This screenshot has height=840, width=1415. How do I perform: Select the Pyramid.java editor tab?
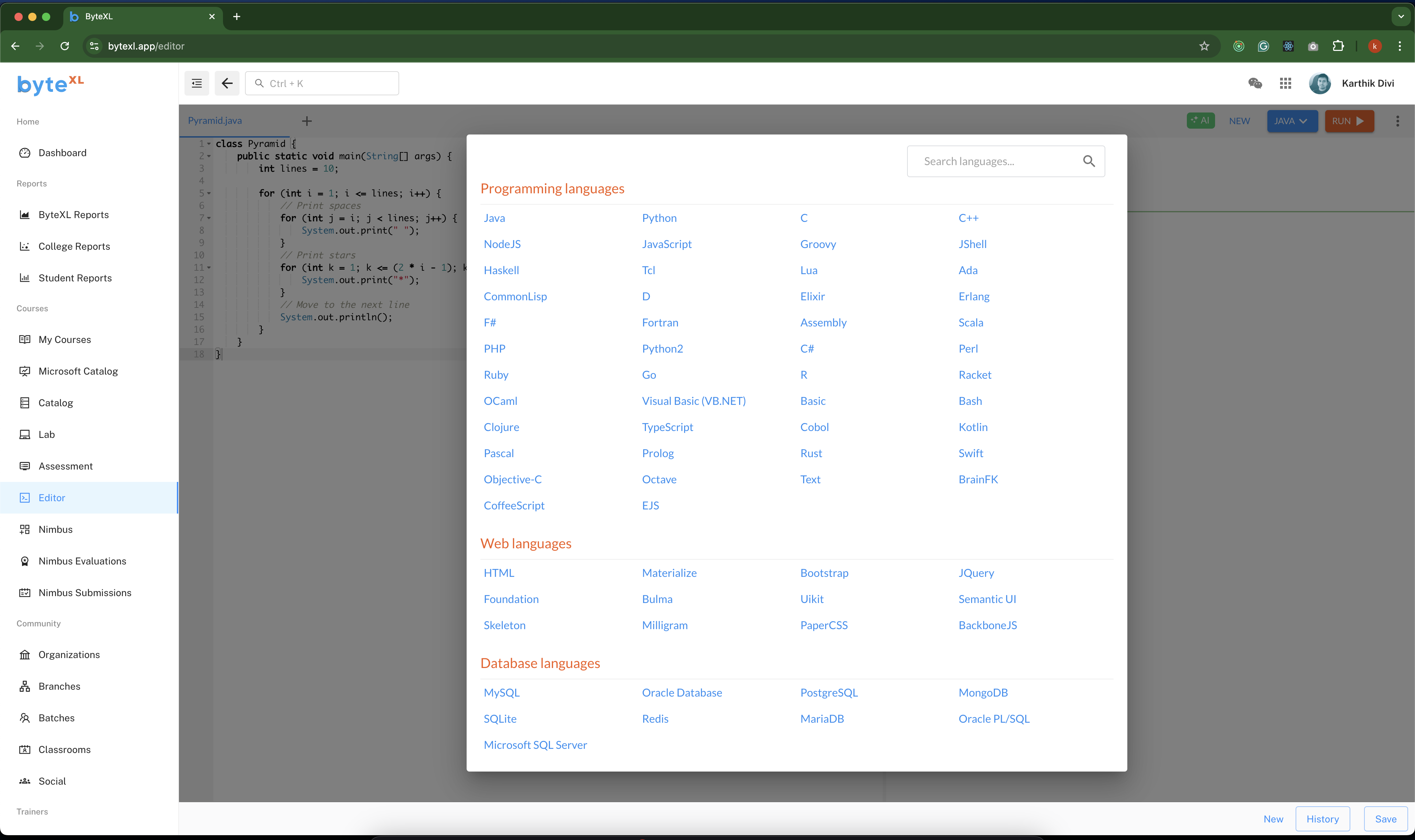[215, 121]
